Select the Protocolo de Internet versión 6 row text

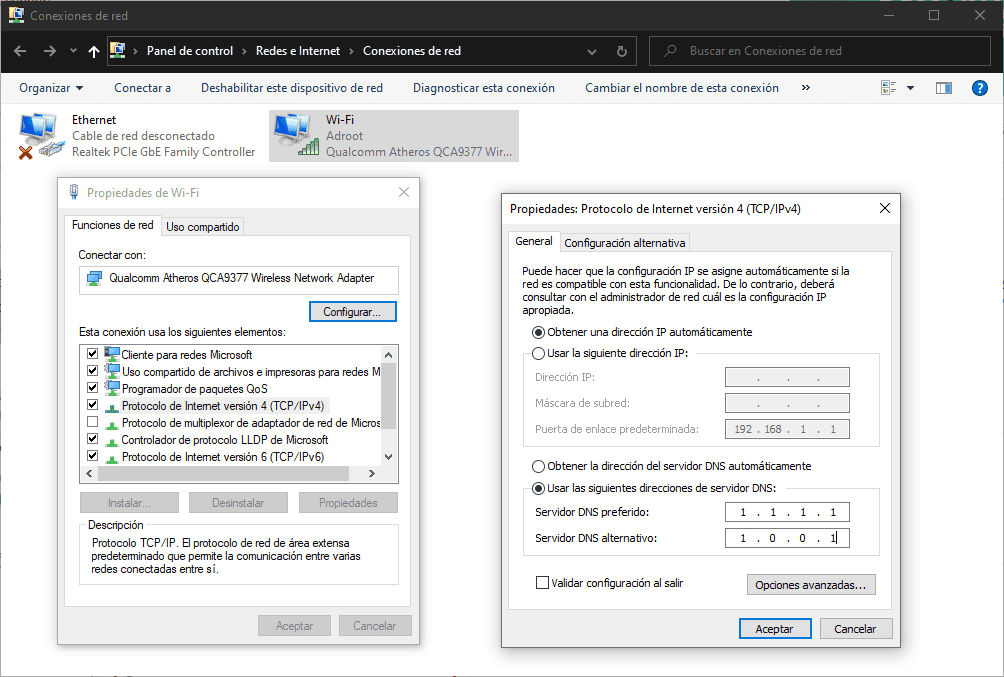(223, 457)
